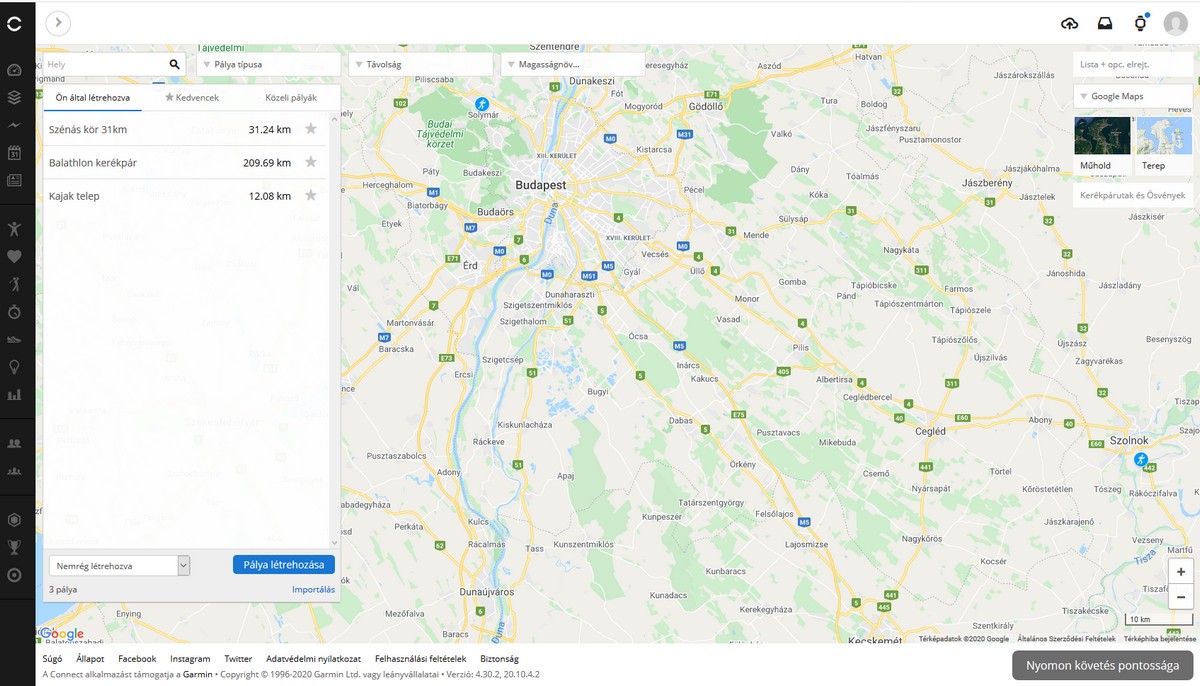Image resolution: width=1200 pixels, height=686 pixels.
Task: Open the Nemrég létrehozva sort dropdown
Action: click(x=119, y=566)
